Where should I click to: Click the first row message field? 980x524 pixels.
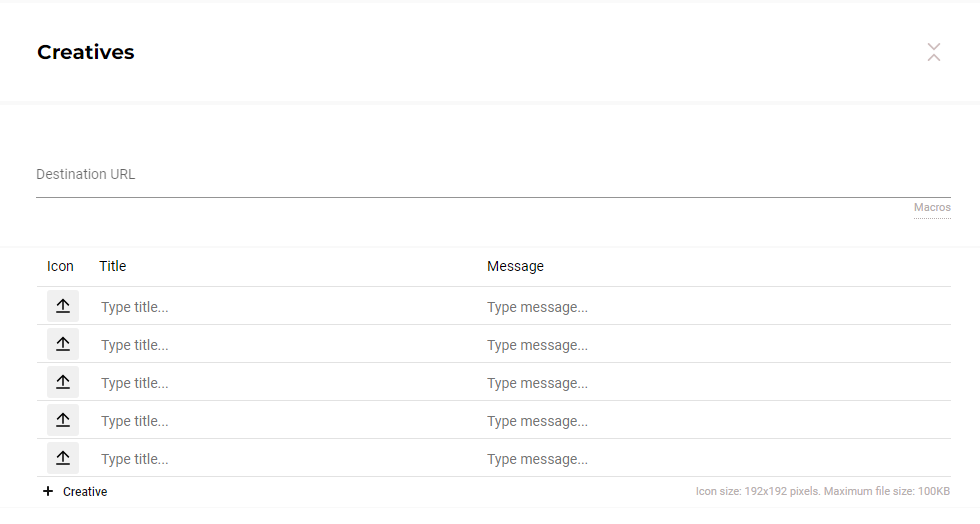715,307
